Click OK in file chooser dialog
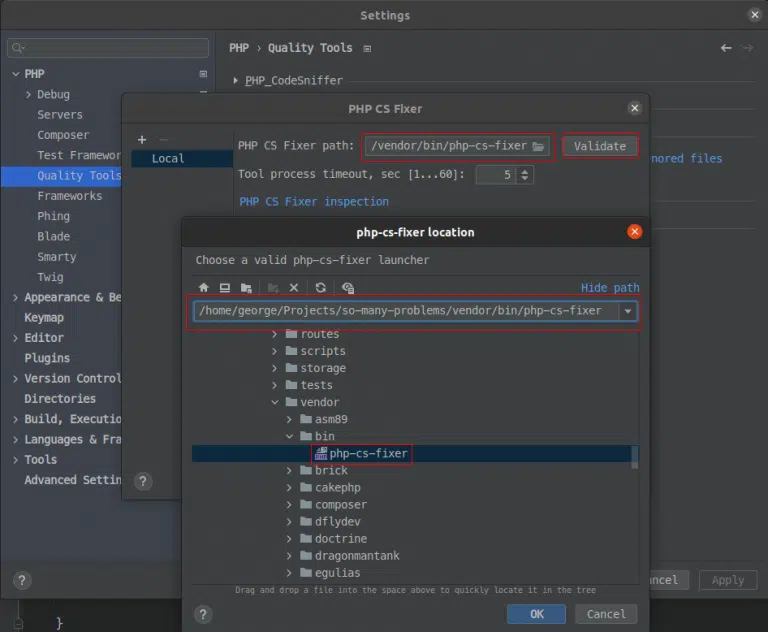Image resolution: width=768 pixels, height=632 pixels. click(536, 614)
